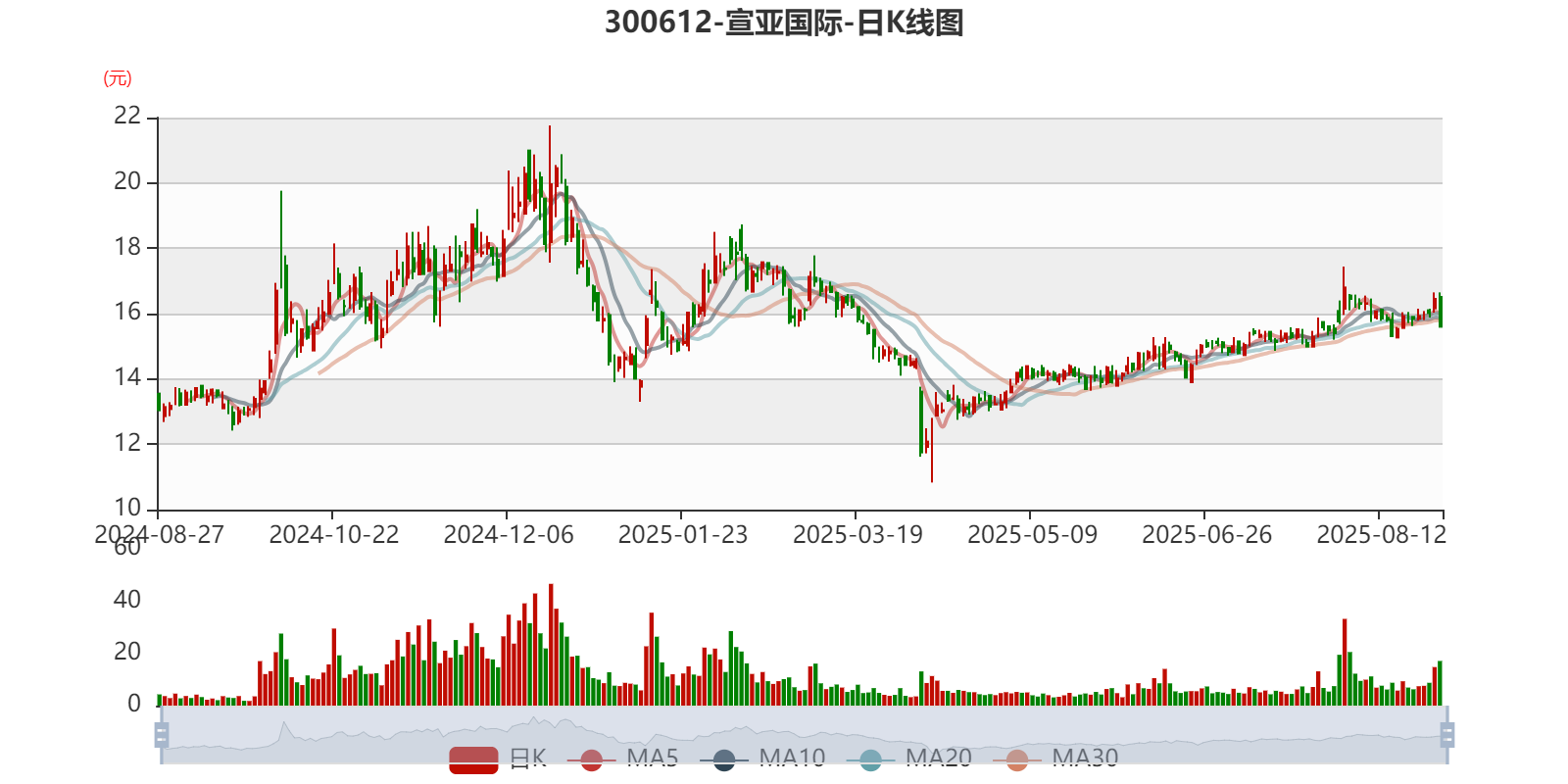1568x784 pixels.
Task: Click the price axis label 12
Action: click(x=127, y=443)
